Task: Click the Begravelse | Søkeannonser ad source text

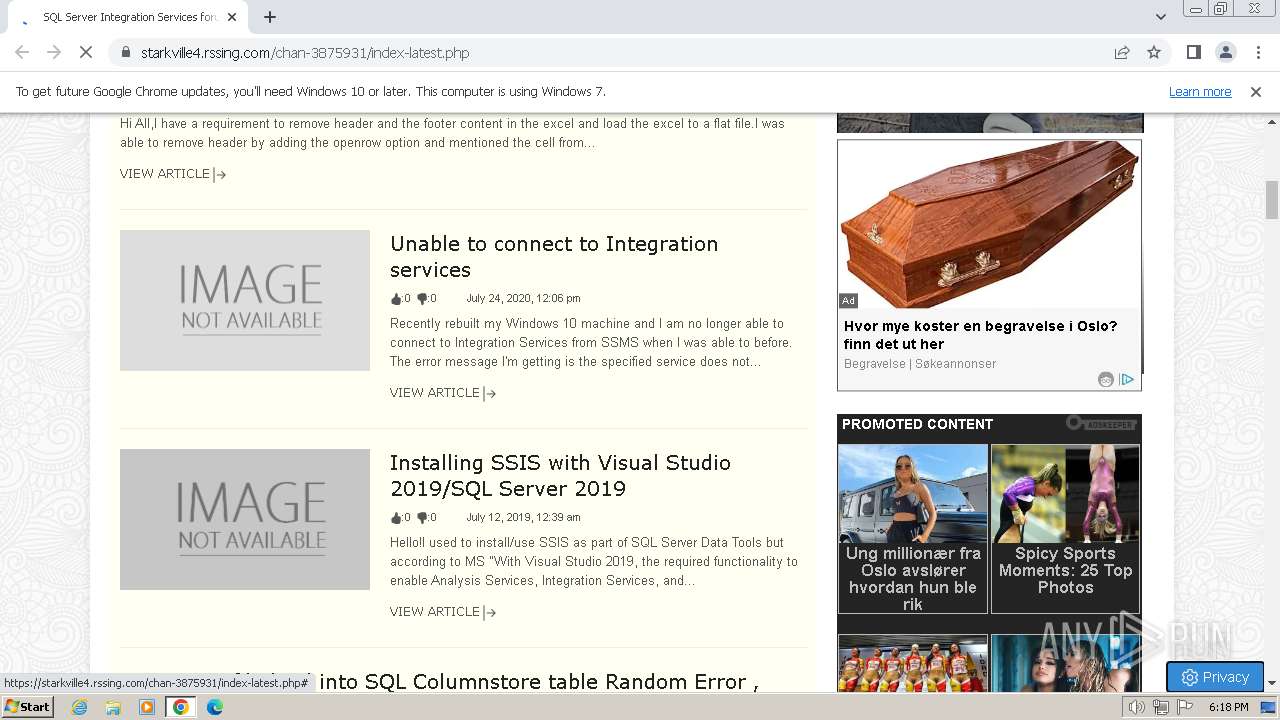Action: click(920, 364)
